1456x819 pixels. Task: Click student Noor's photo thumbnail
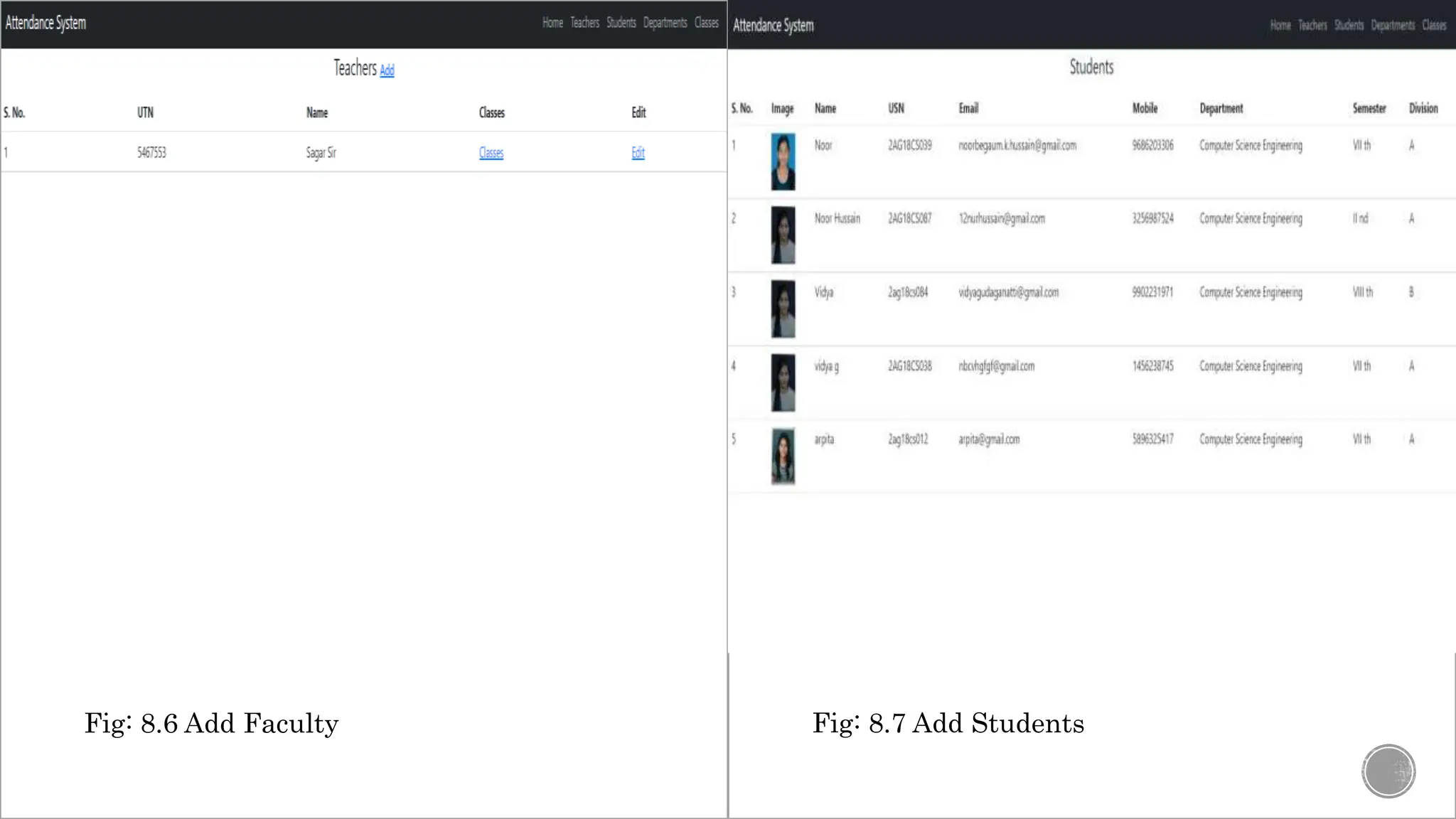(x=783, y=161)
